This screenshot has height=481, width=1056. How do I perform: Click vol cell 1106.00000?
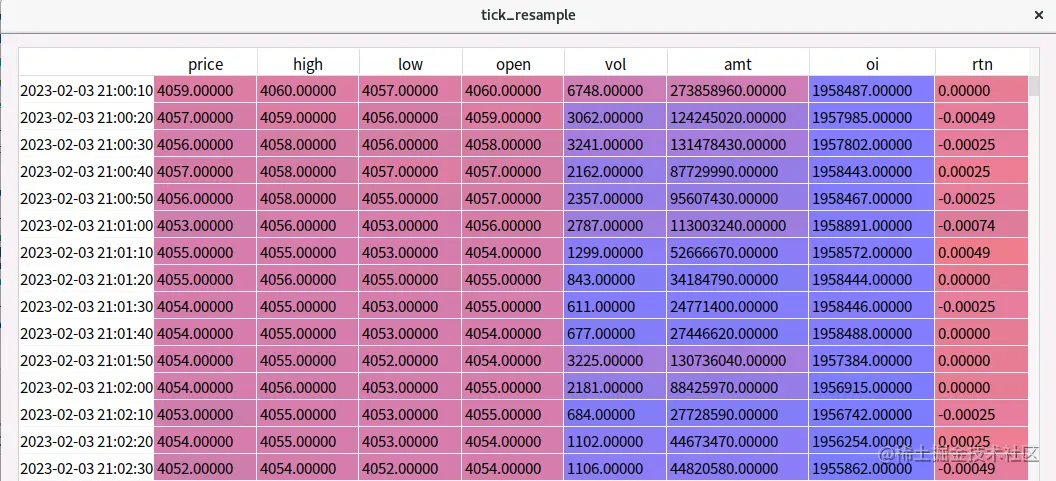point(616,468)
